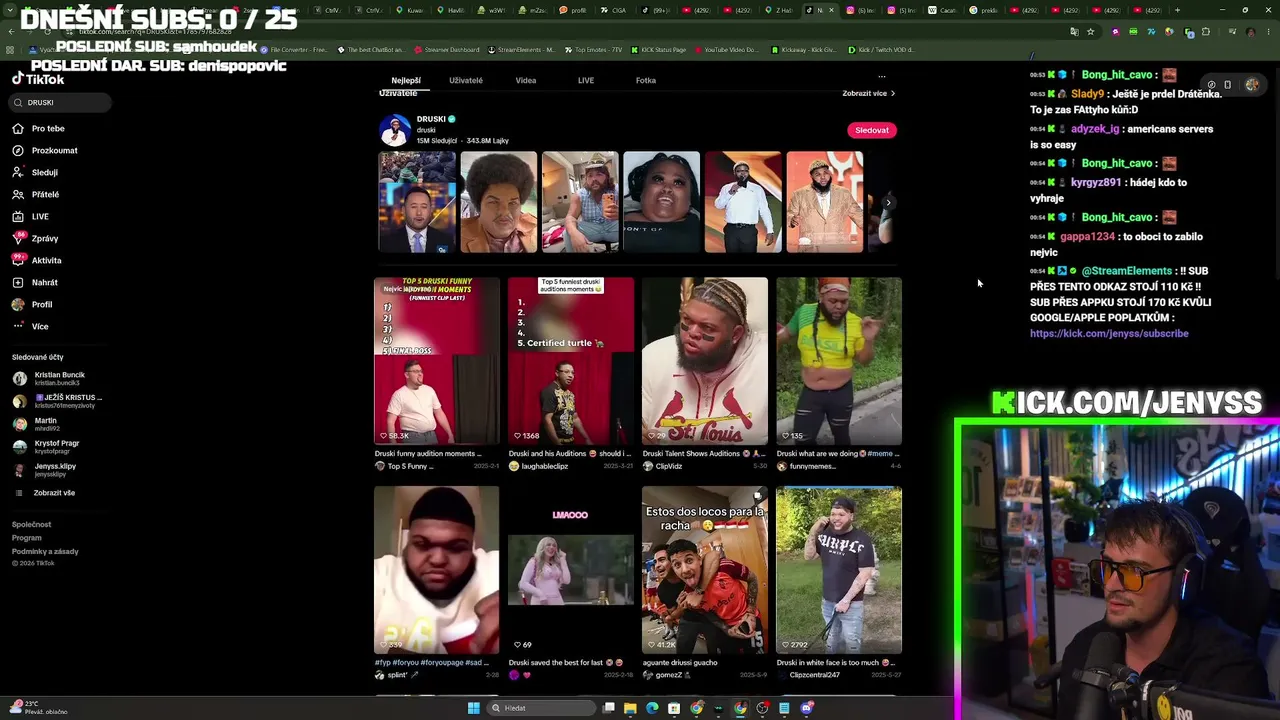1280x720 pixels.
Task: Open your Profil page
Action: [33, 304]
